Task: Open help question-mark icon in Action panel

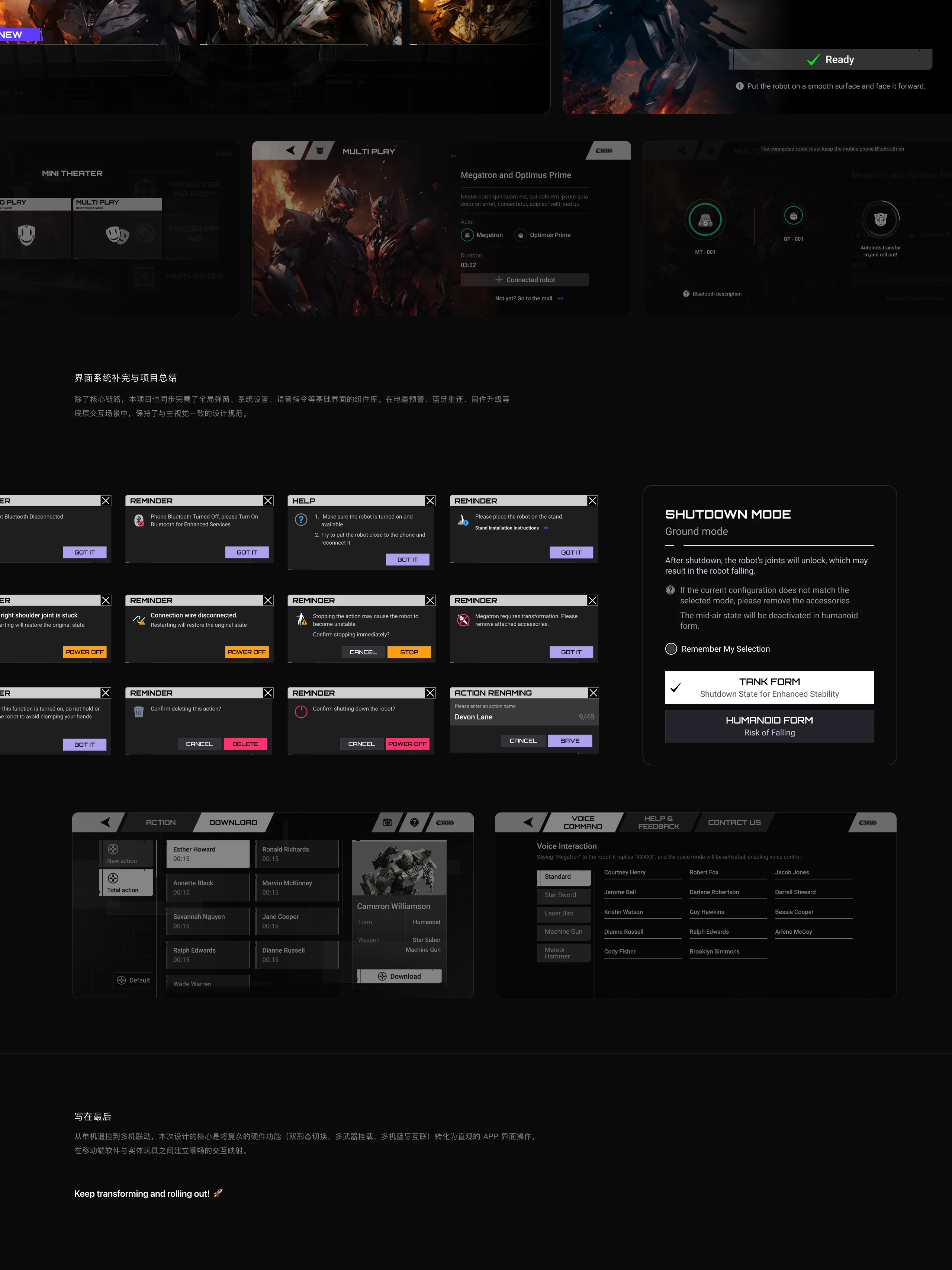Action: point(414,822)
